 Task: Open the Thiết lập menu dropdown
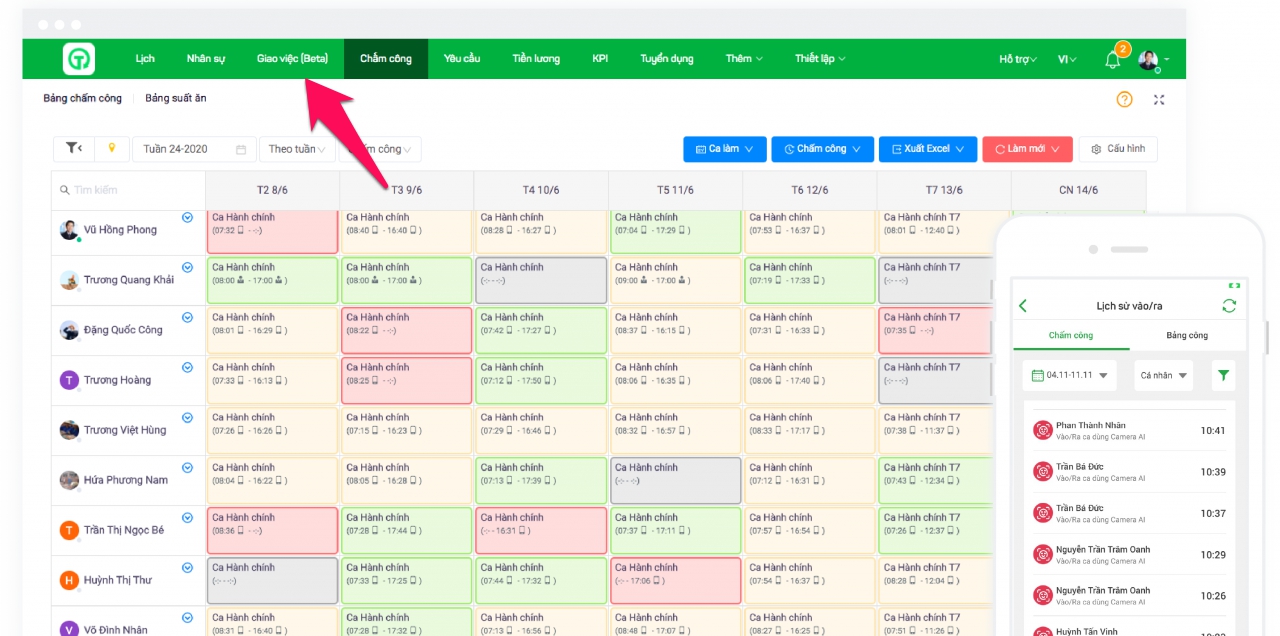tap(820, 59)
